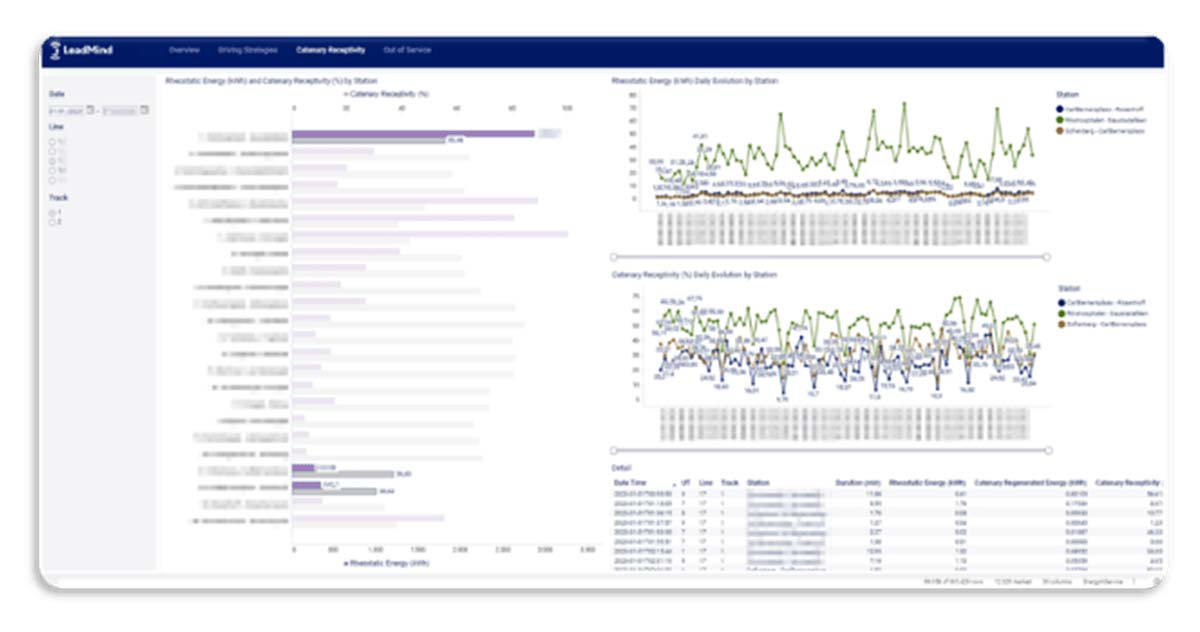The height and width of the screenshot is (632, 1200).
Task: Select Track 1 radio button
Action: click(x=53, y=212)
